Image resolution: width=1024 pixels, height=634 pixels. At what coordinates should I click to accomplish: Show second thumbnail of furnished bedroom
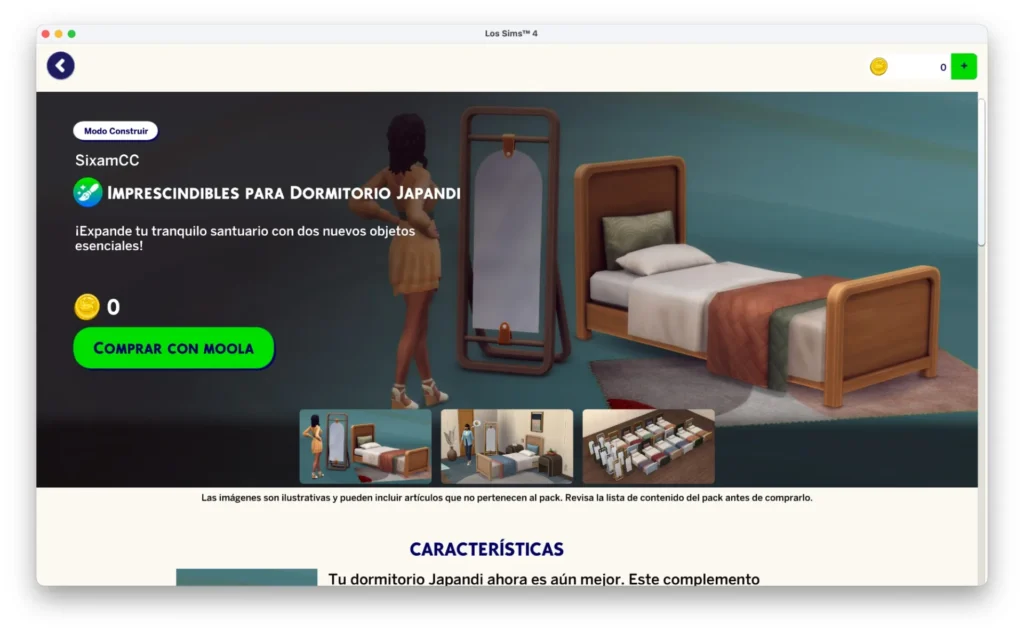click(x=507, y=447)
